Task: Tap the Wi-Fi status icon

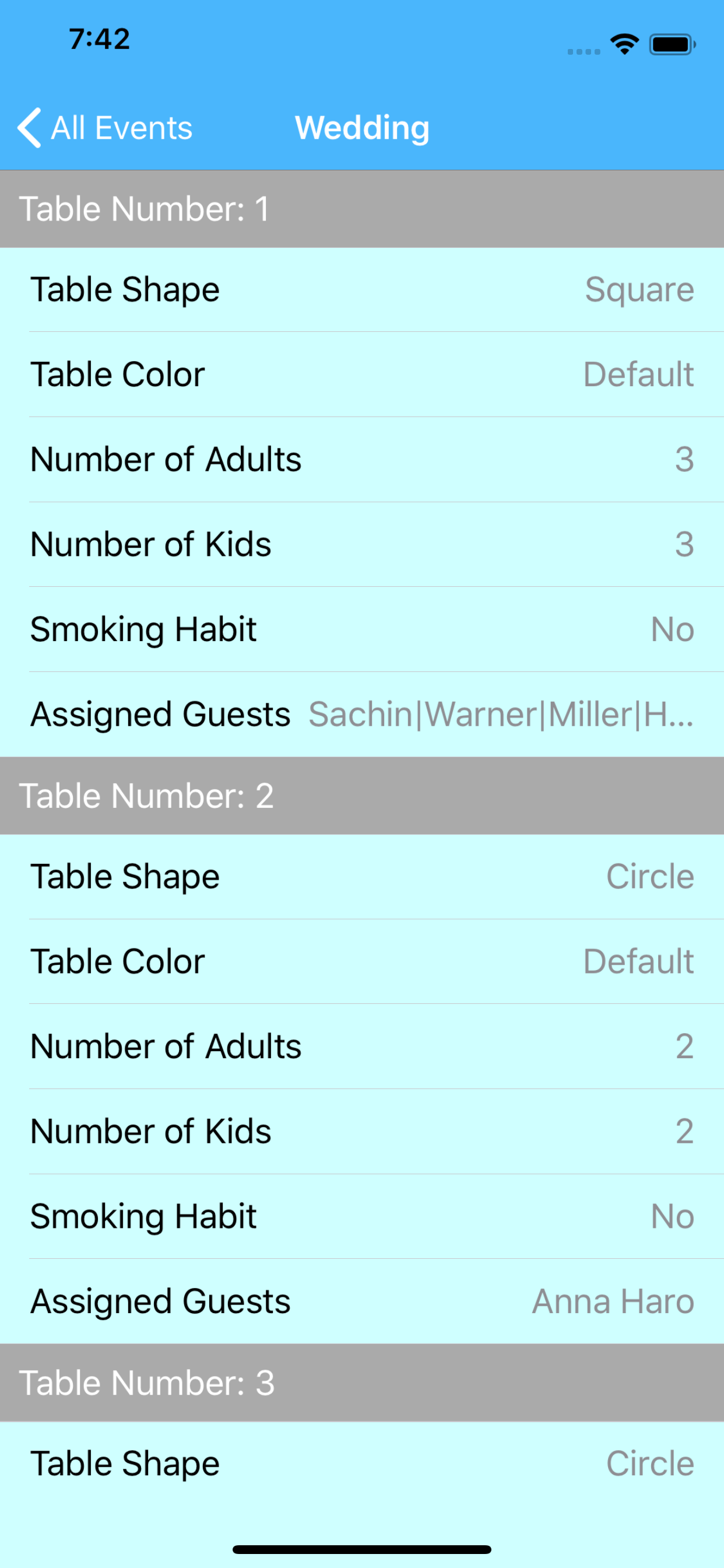Action: [x=624, y=44]
